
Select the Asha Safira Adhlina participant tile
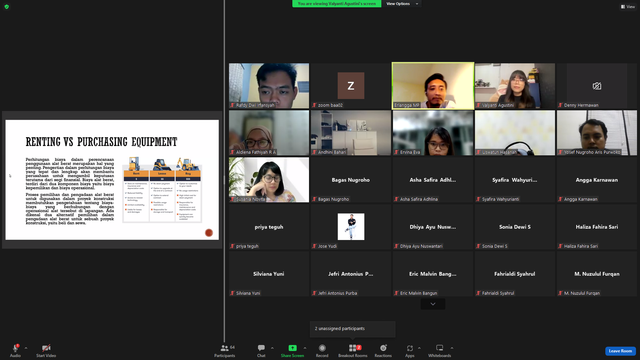(433, 180)
